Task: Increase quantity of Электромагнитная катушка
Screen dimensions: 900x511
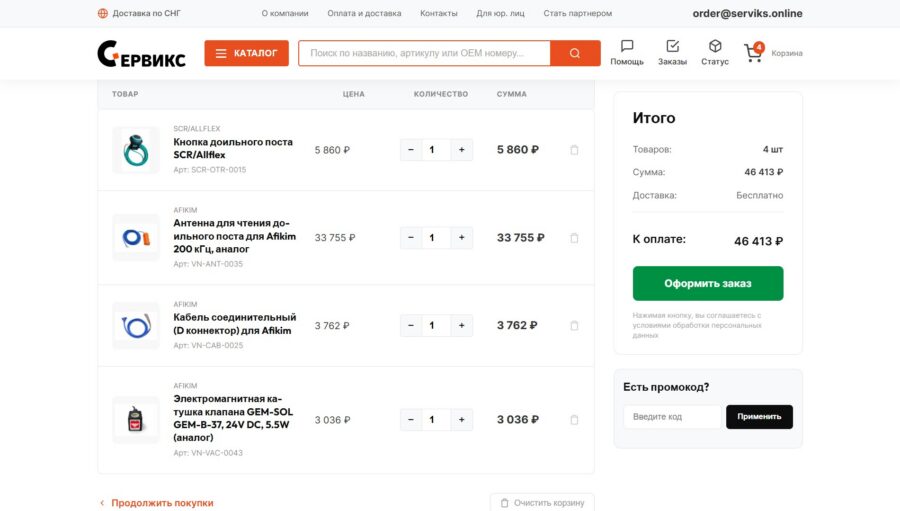Action: (461, 420)
